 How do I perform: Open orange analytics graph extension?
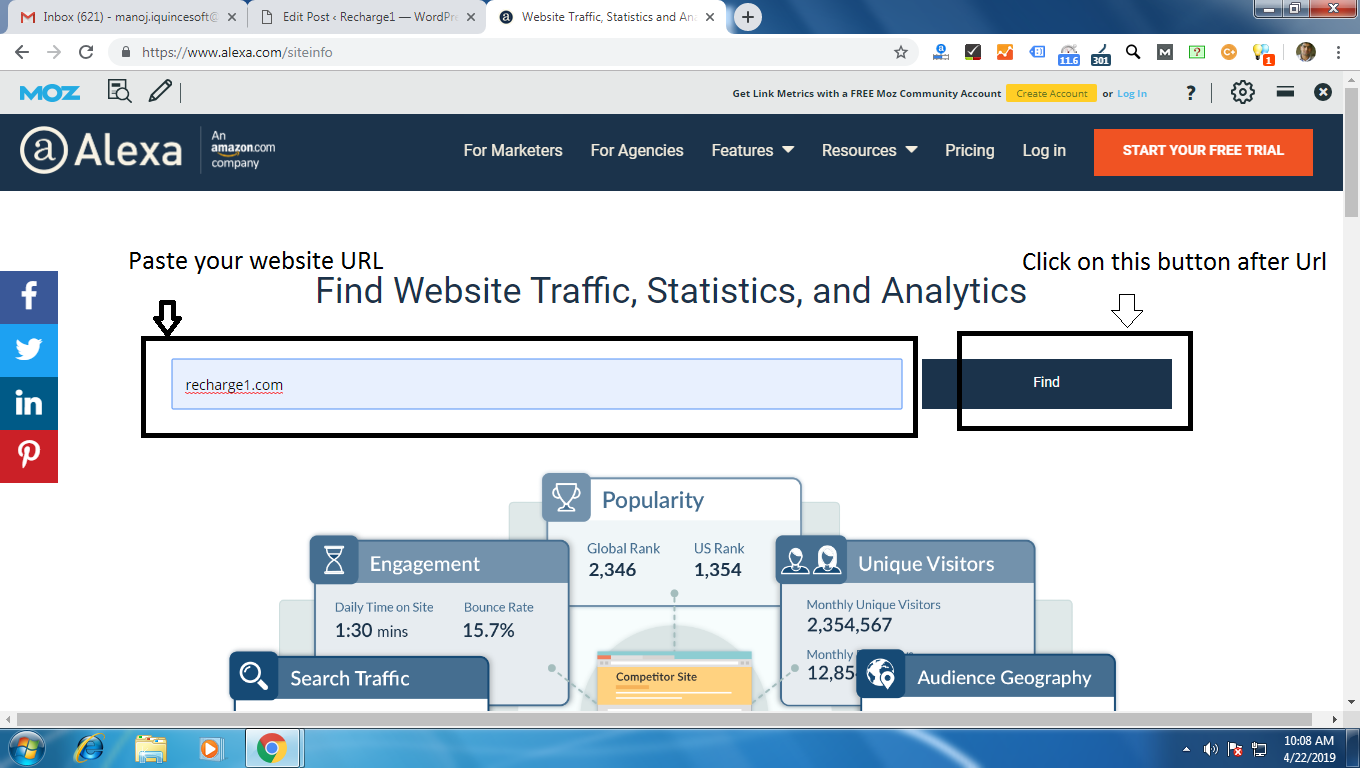click(1005, 52)
